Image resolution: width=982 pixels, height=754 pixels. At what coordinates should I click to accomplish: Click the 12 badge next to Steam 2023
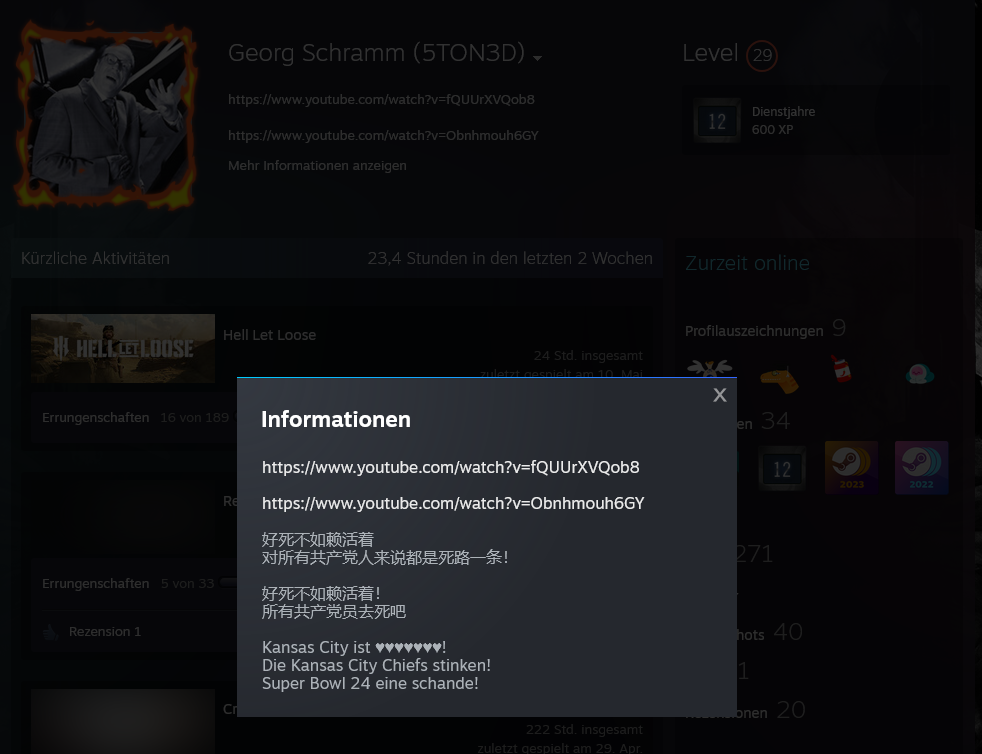tap(782, 467)
